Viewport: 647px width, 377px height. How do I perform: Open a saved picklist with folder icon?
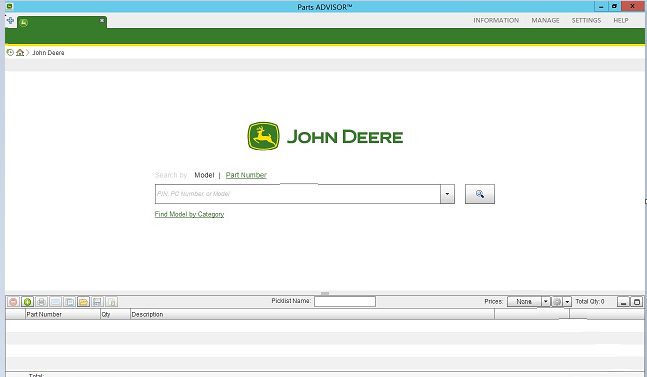coord(83,302)
